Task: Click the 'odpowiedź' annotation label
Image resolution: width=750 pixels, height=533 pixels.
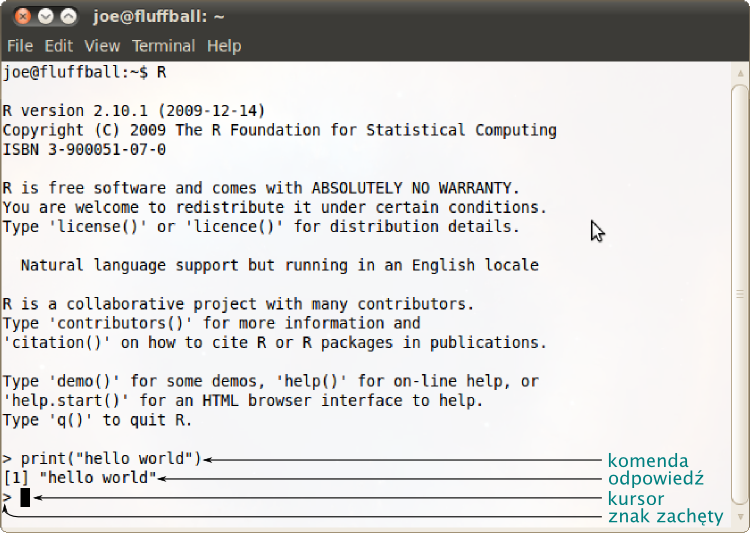Action: click(656, 478)
